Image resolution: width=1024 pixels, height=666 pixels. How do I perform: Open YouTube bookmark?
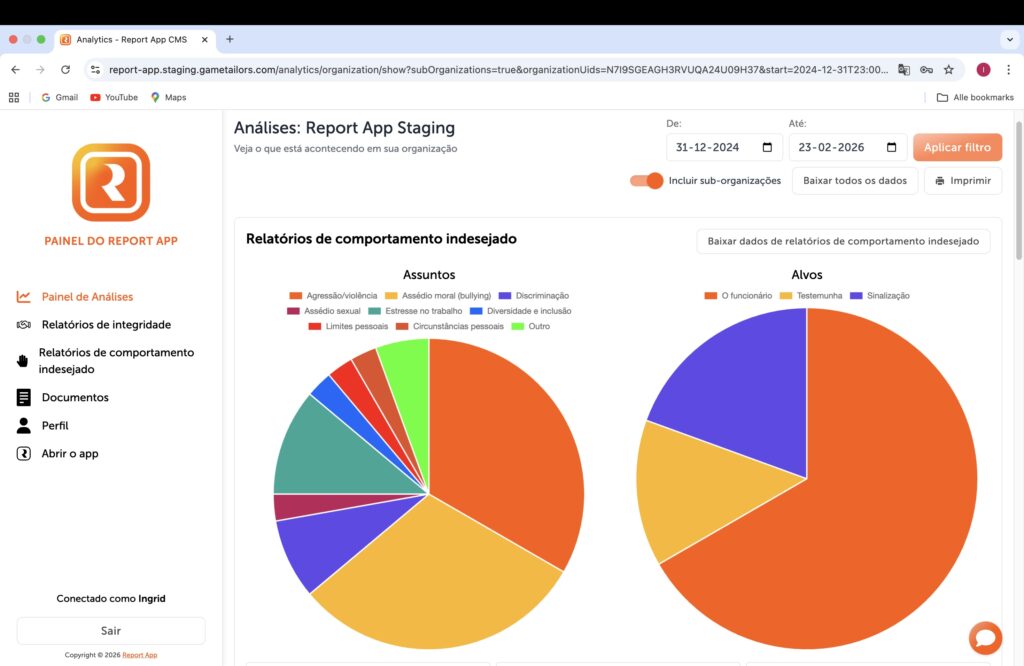[x=114, y=97]
